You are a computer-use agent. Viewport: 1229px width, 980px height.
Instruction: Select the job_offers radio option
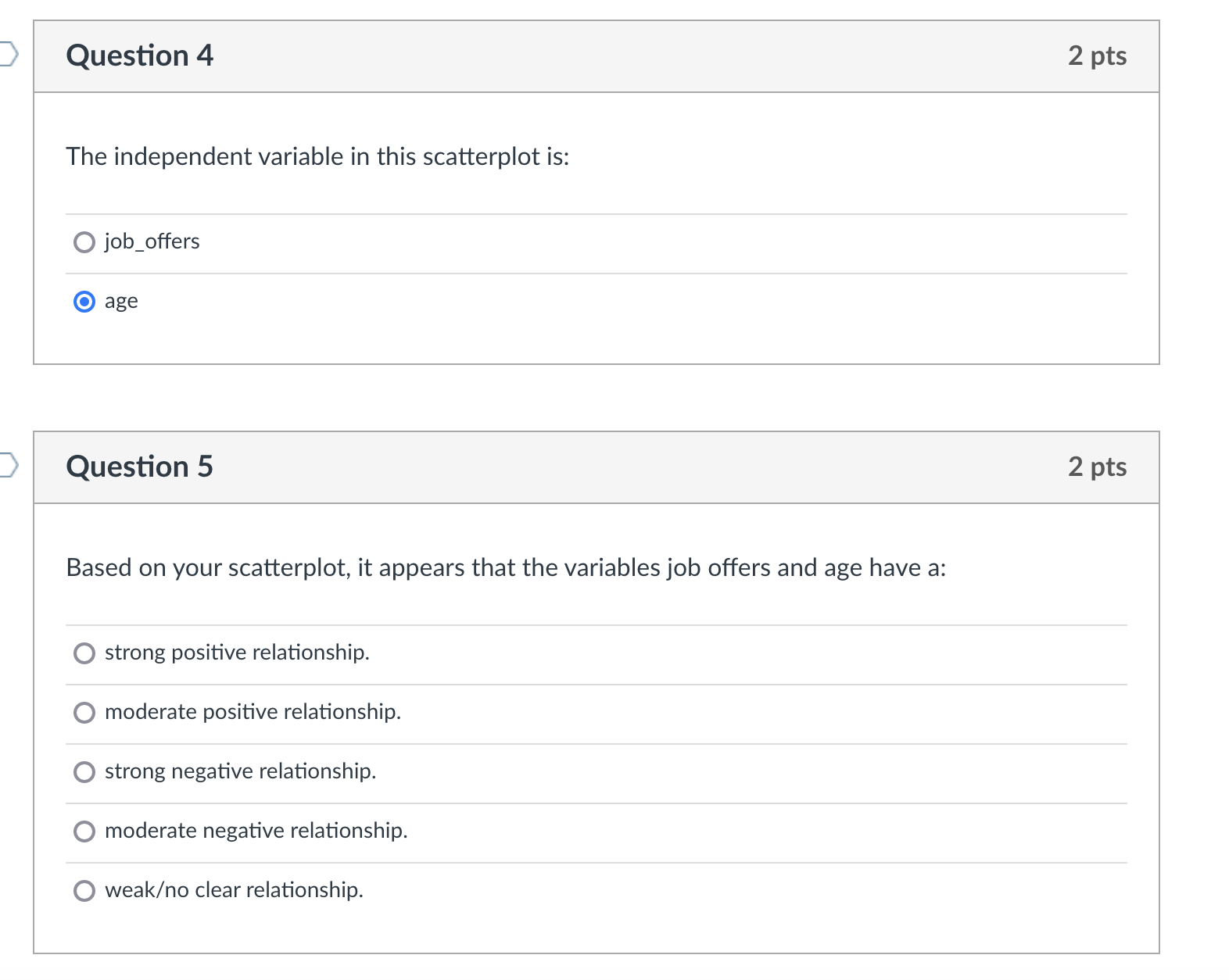click(84, 242)
